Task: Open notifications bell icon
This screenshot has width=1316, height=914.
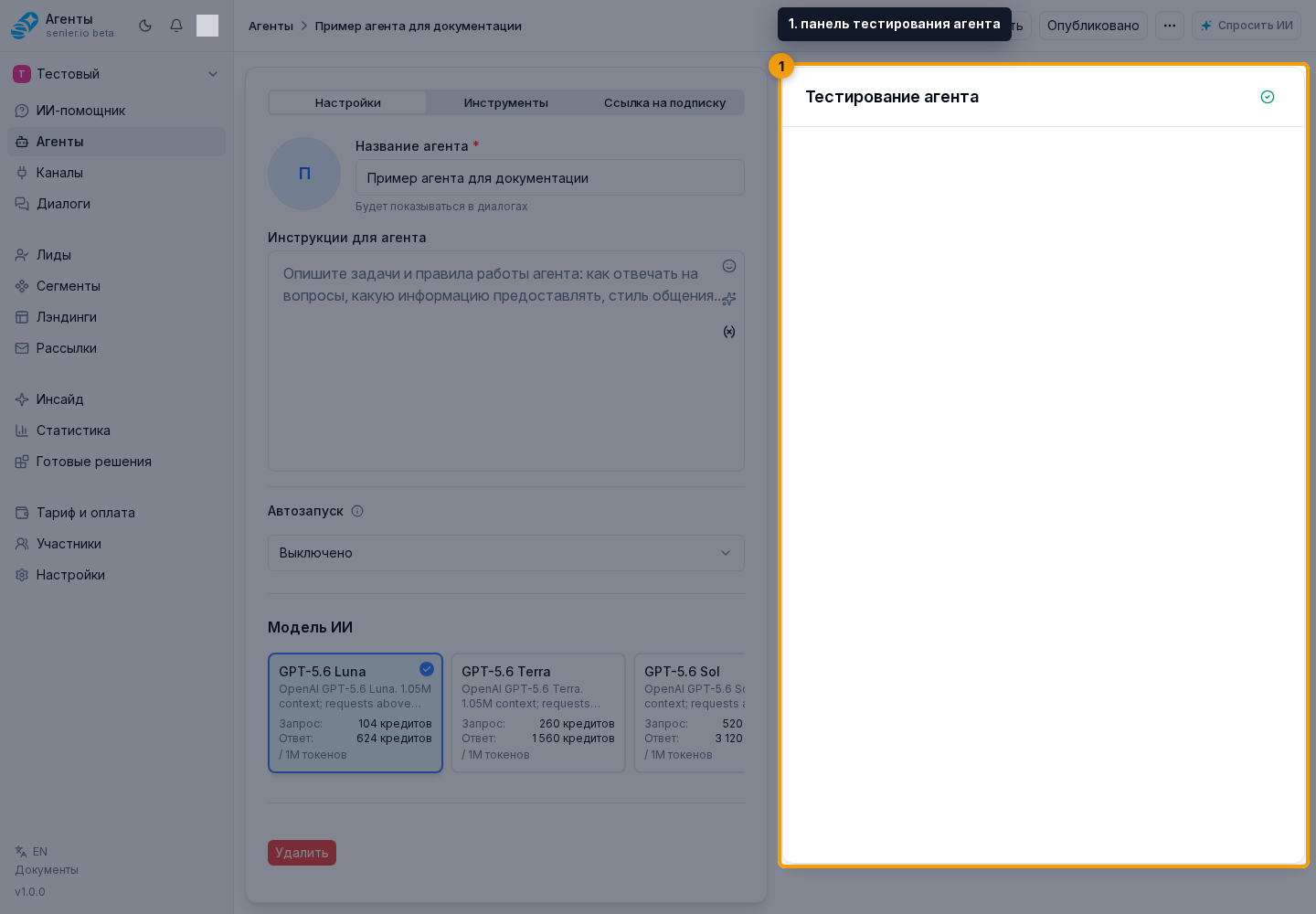Action: point(176,26)
